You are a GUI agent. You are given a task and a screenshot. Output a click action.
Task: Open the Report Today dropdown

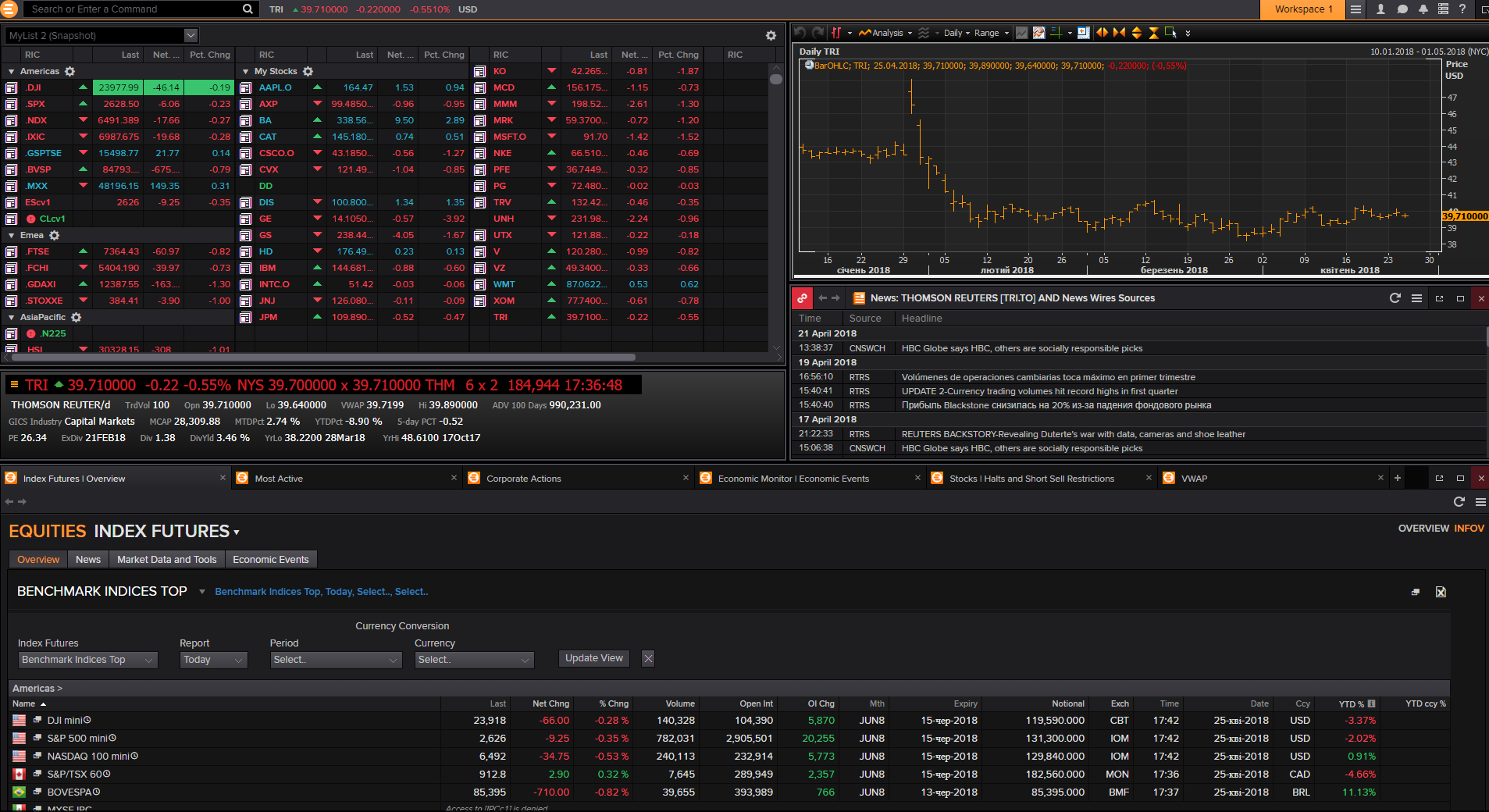point(213,660)
